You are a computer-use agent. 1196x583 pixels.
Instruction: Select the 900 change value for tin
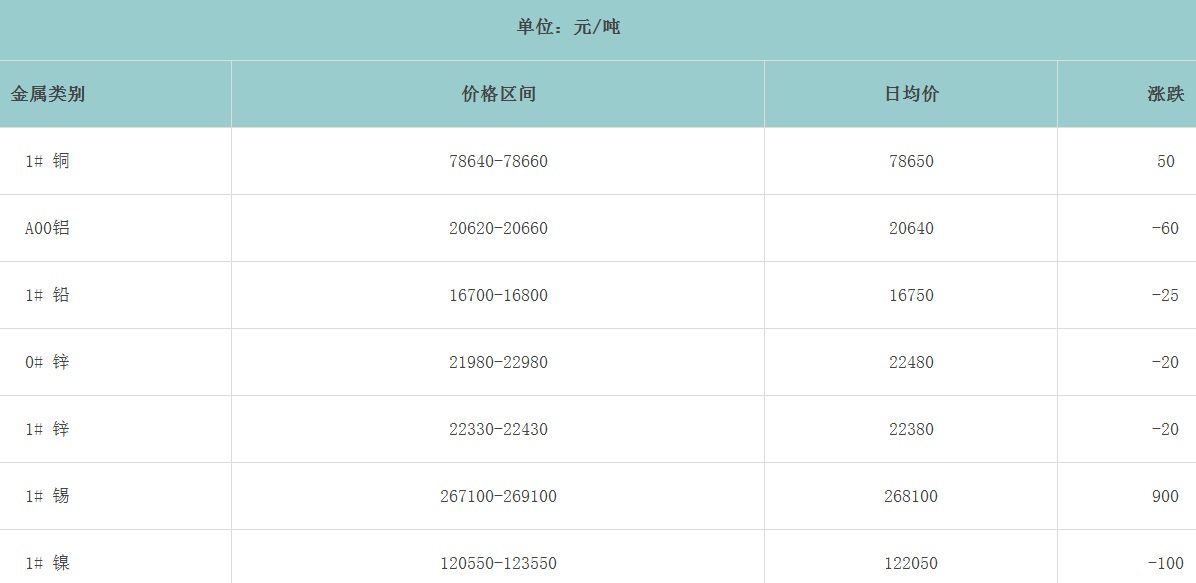coord(1165,496)
